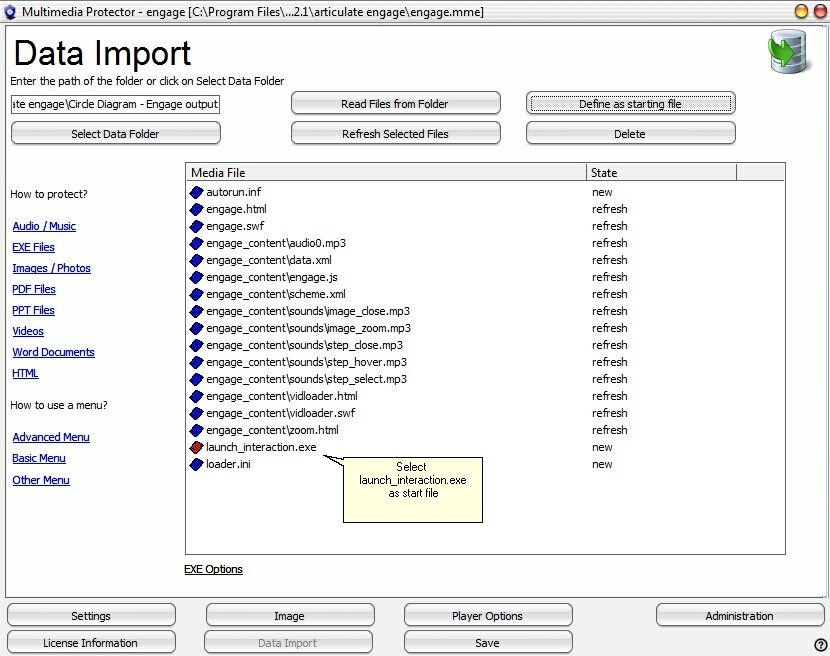Follow the Advanced Menu link
The image size is (830, 656).
click(x=51, y=437)
